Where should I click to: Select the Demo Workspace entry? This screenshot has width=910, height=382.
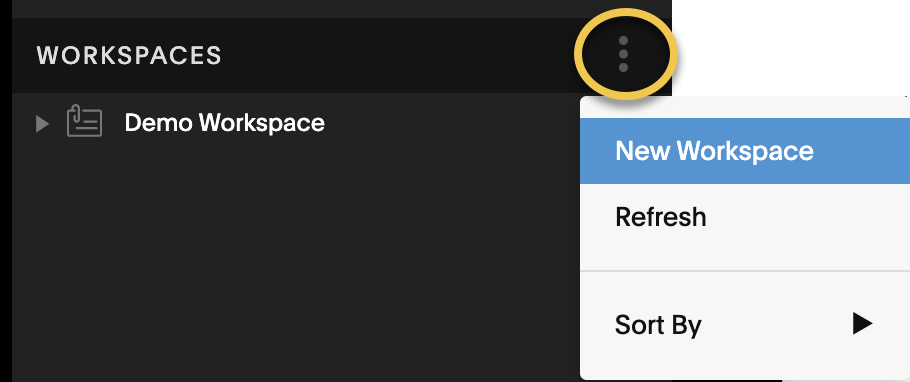(x=296, y=122)
